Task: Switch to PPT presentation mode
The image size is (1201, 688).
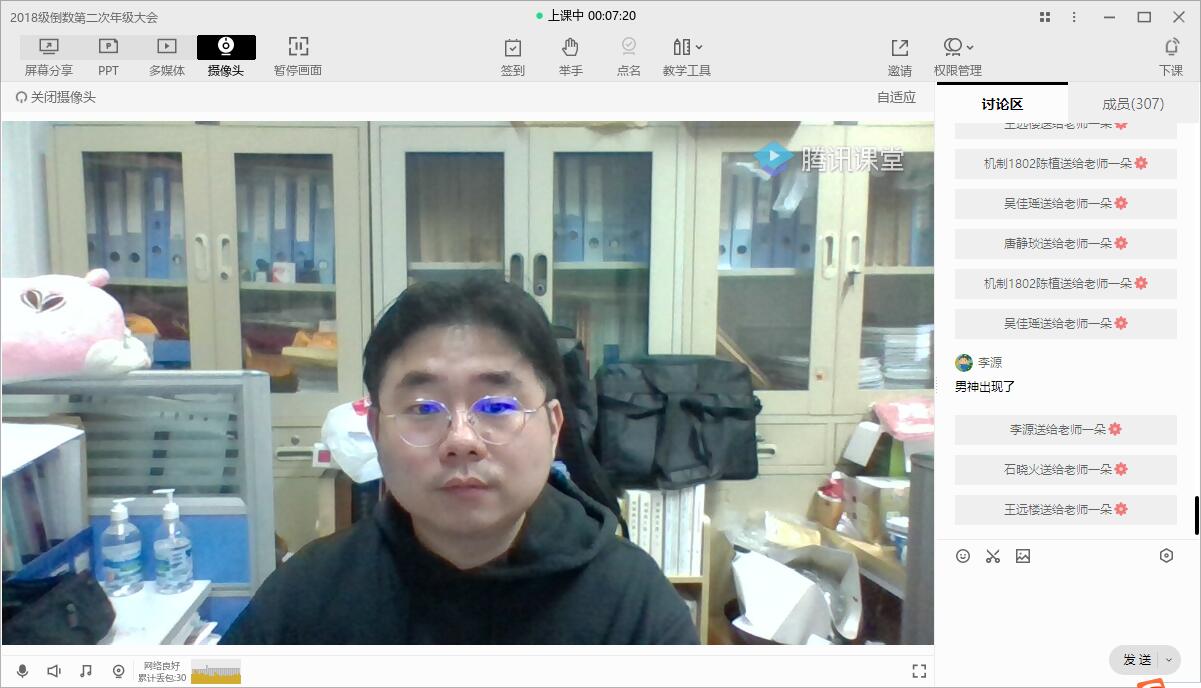Action: point(108,56)
